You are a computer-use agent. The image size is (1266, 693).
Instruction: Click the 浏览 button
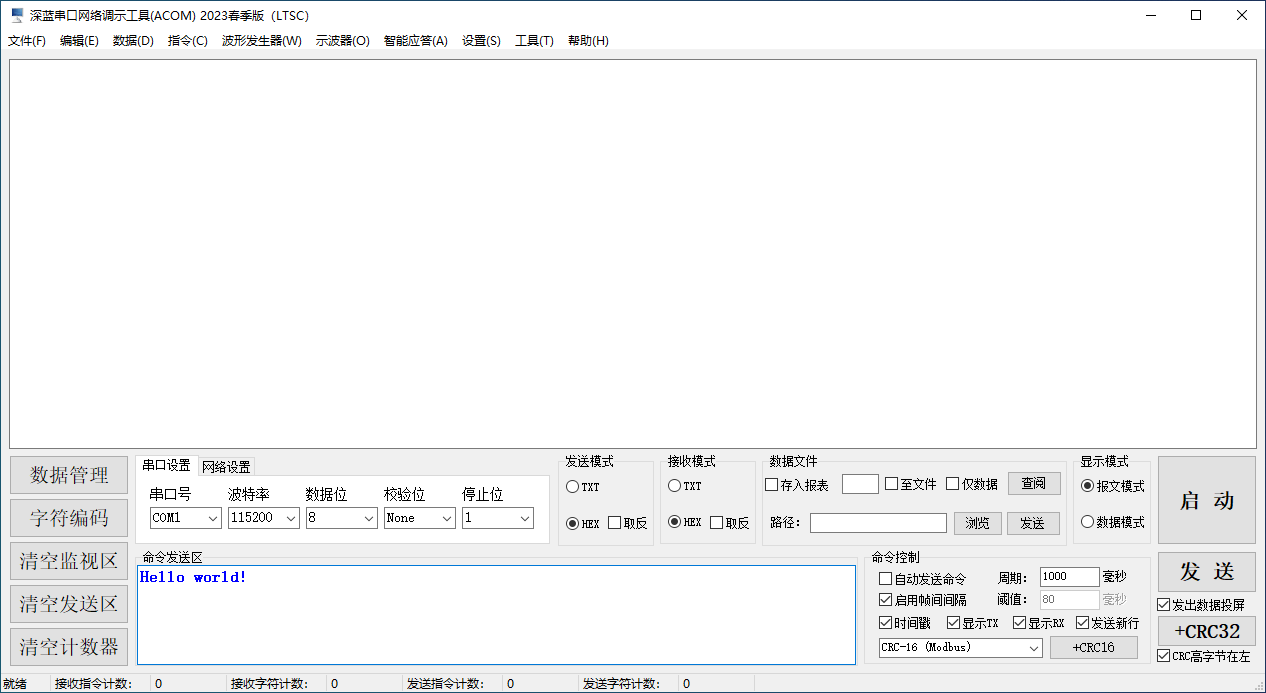[x=978, y=523]
